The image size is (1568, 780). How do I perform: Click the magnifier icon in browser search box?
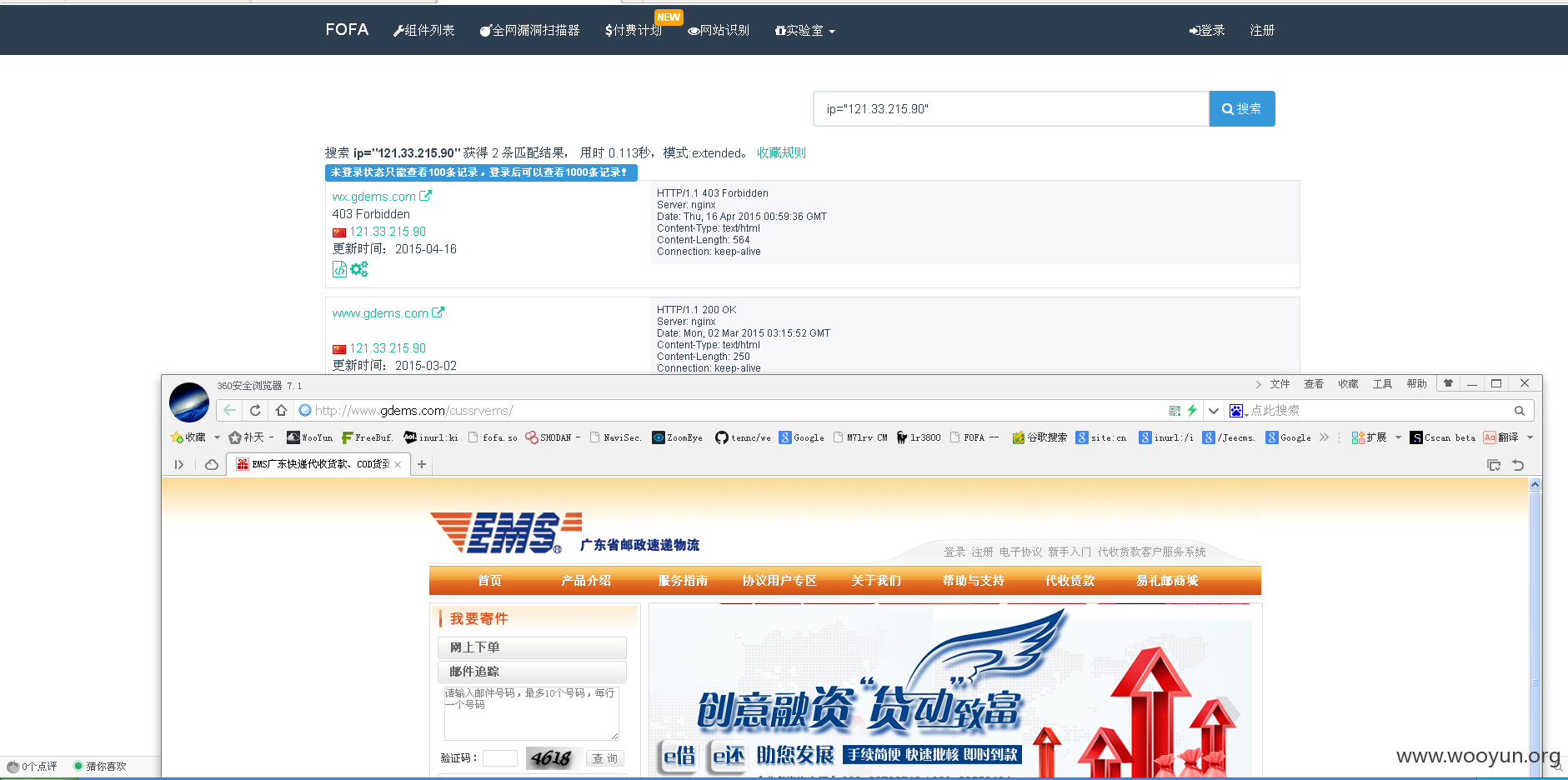pos(1520,410)
